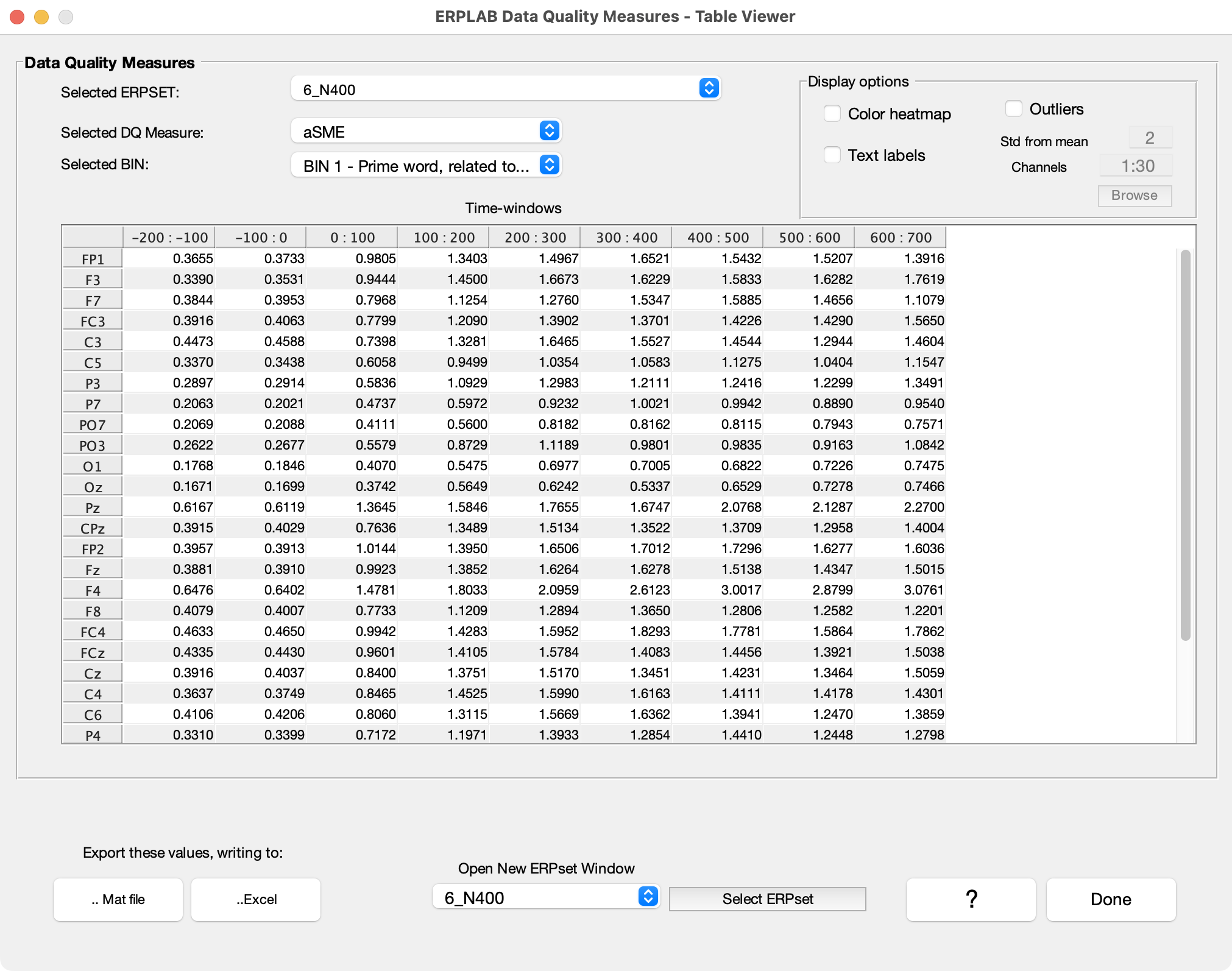Click the Browse button
Image resolution: width=1232 pixels, height=971 pixels.
[1135, 196]
